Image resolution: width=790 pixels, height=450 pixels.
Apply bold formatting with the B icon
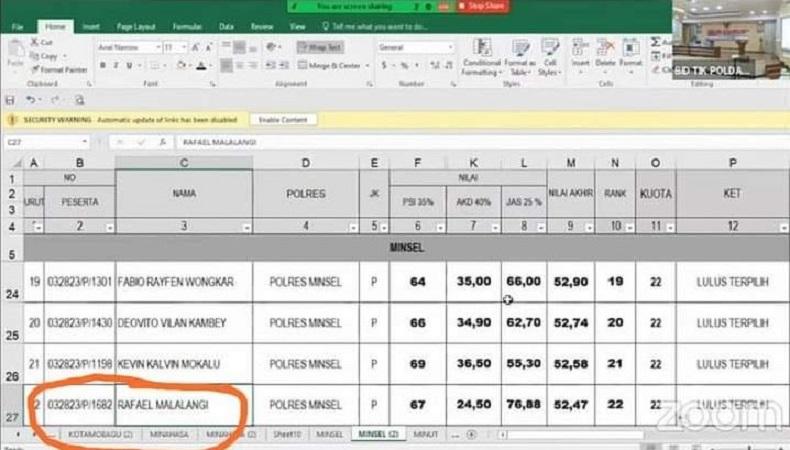102,66
